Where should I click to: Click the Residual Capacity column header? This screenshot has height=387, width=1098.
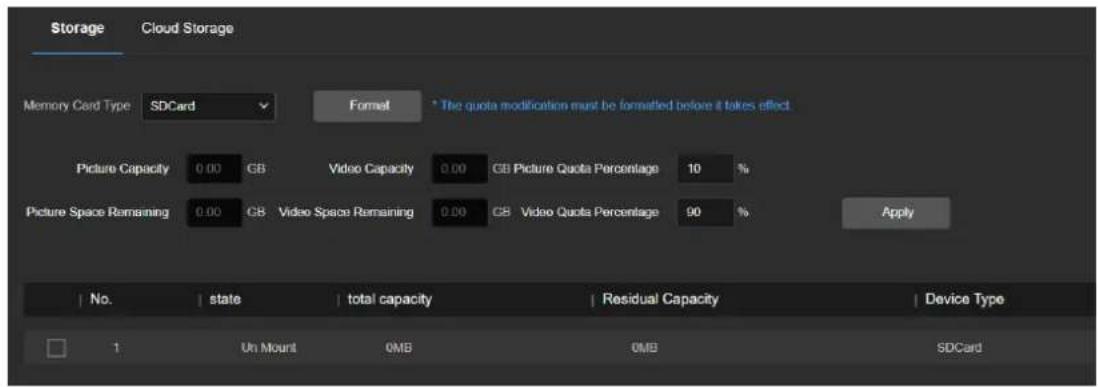tap(660, 300)
